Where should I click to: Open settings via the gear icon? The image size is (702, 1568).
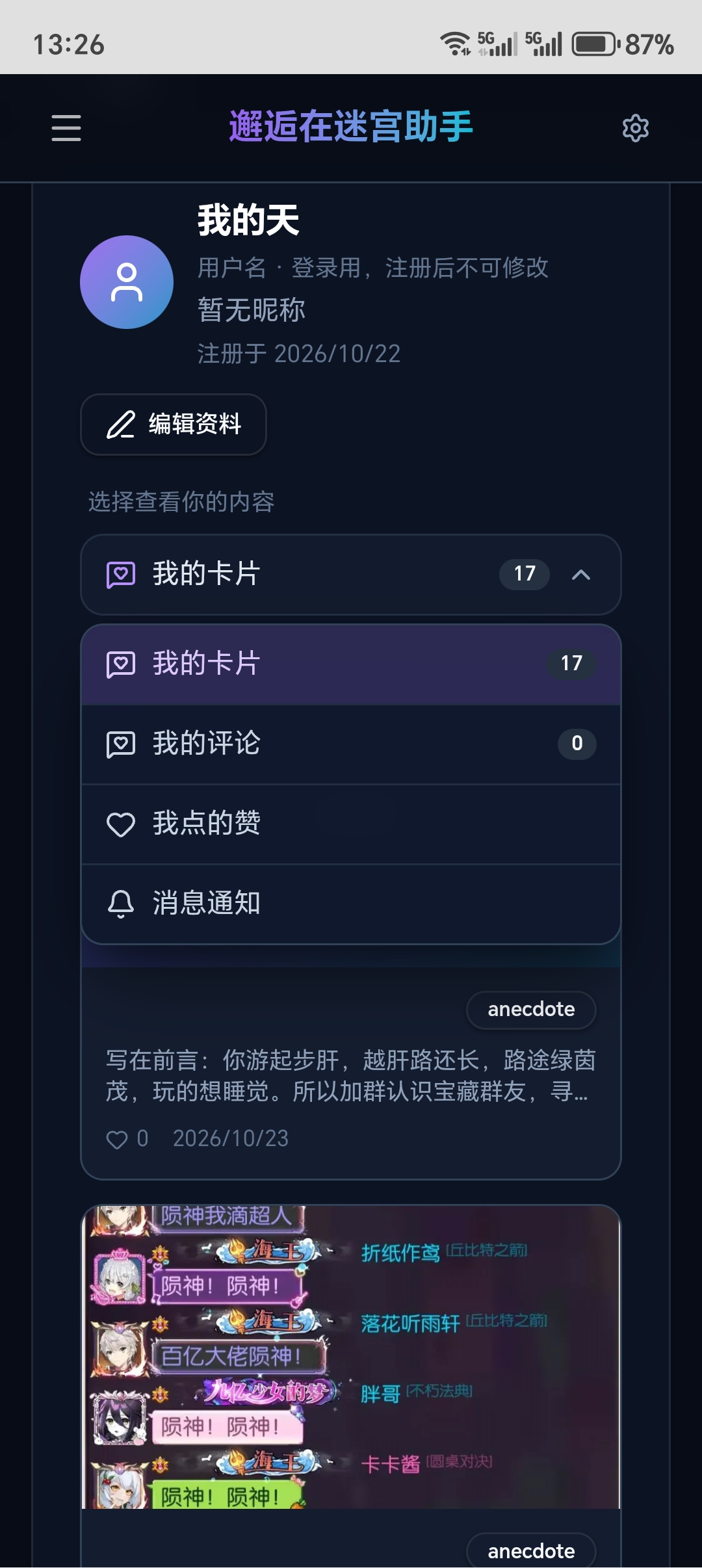click(x=635, y=128)
